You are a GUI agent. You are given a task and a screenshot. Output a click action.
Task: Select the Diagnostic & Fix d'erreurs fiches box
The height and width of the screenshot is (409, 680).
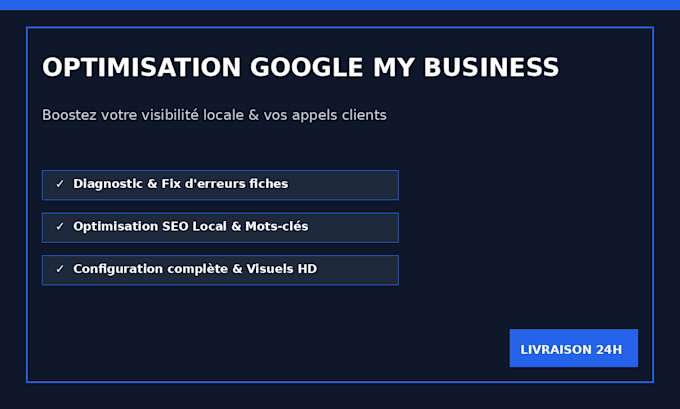[220, 185]
